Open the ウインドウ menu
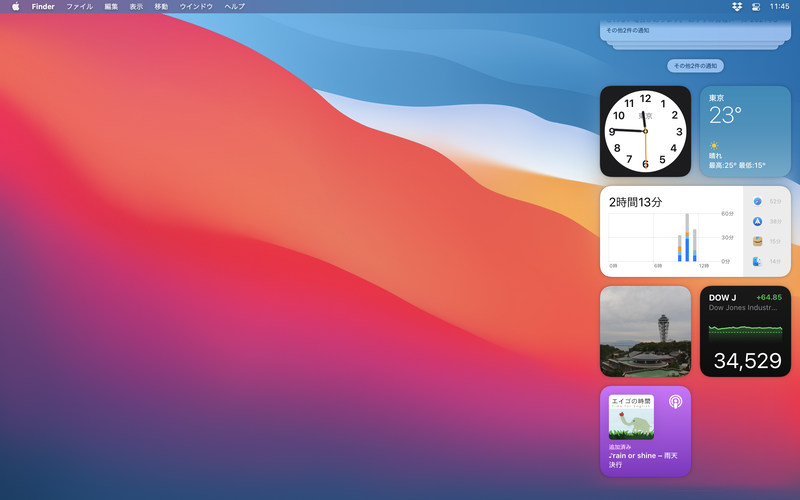 click(196, 7)
